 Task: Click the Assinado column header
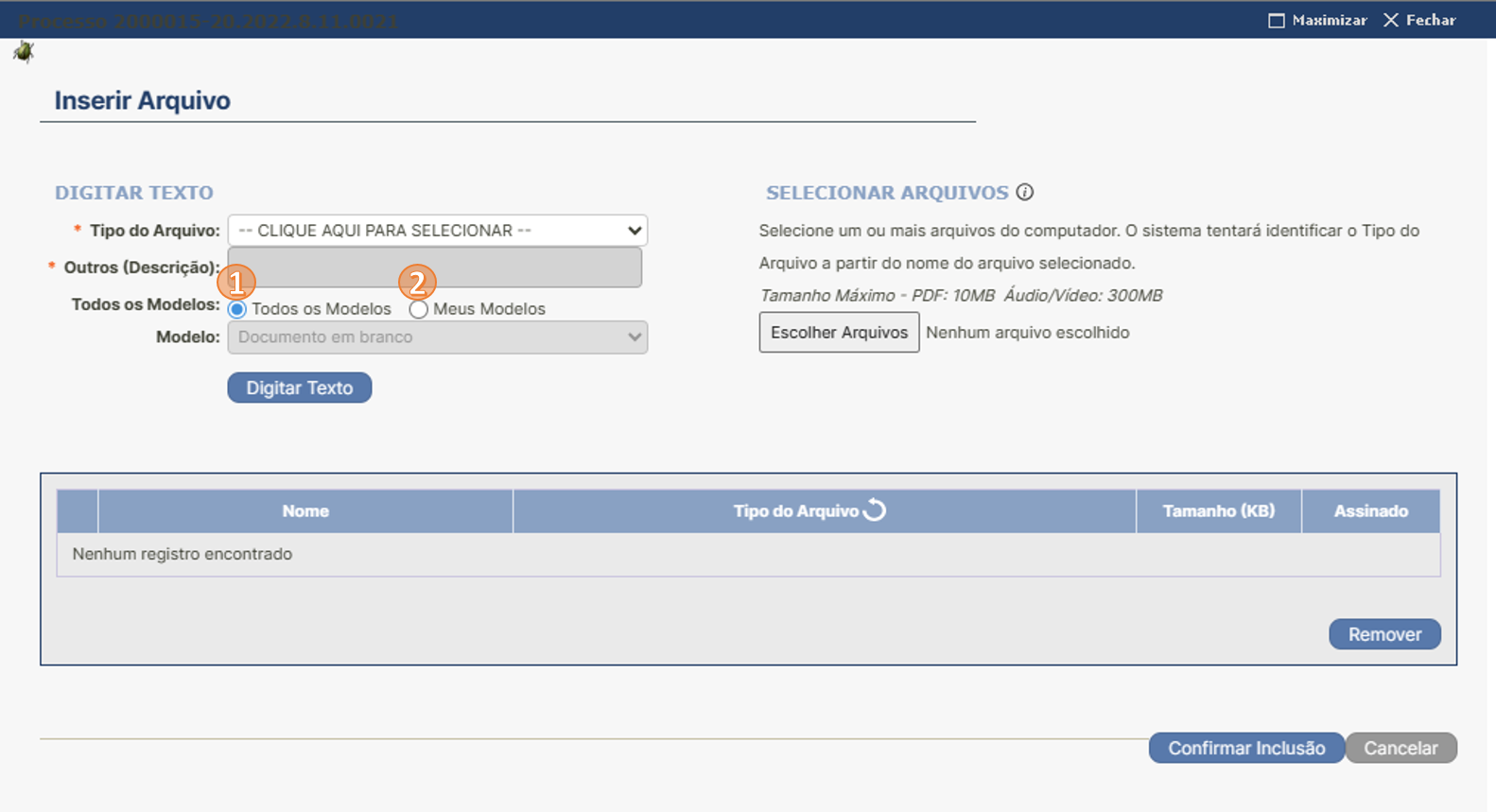click(x=1370, y=511)
